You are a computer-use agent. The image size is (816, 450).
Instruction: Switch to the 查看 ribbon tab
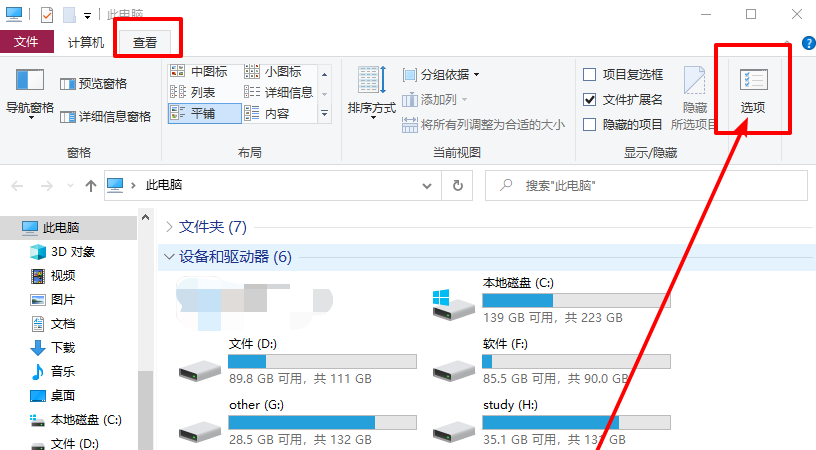tap(145, 42)
